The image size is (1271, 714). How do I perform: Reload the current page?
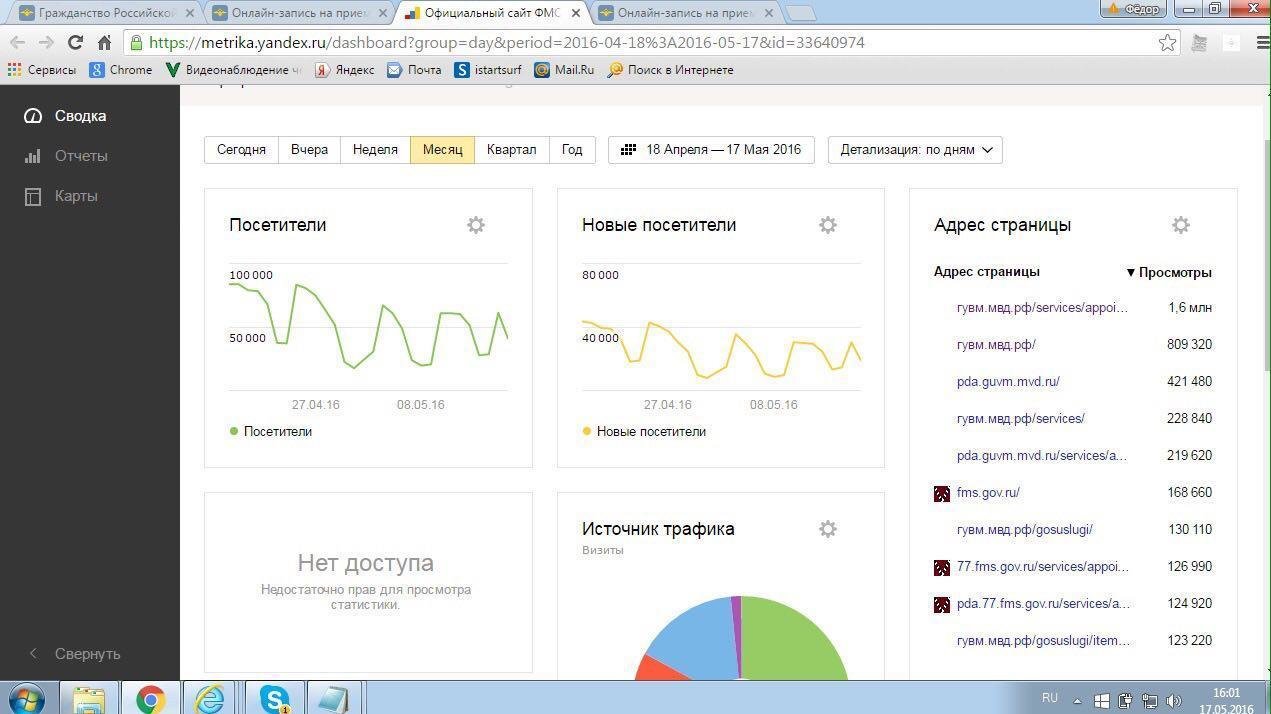(x=75, y=43)
